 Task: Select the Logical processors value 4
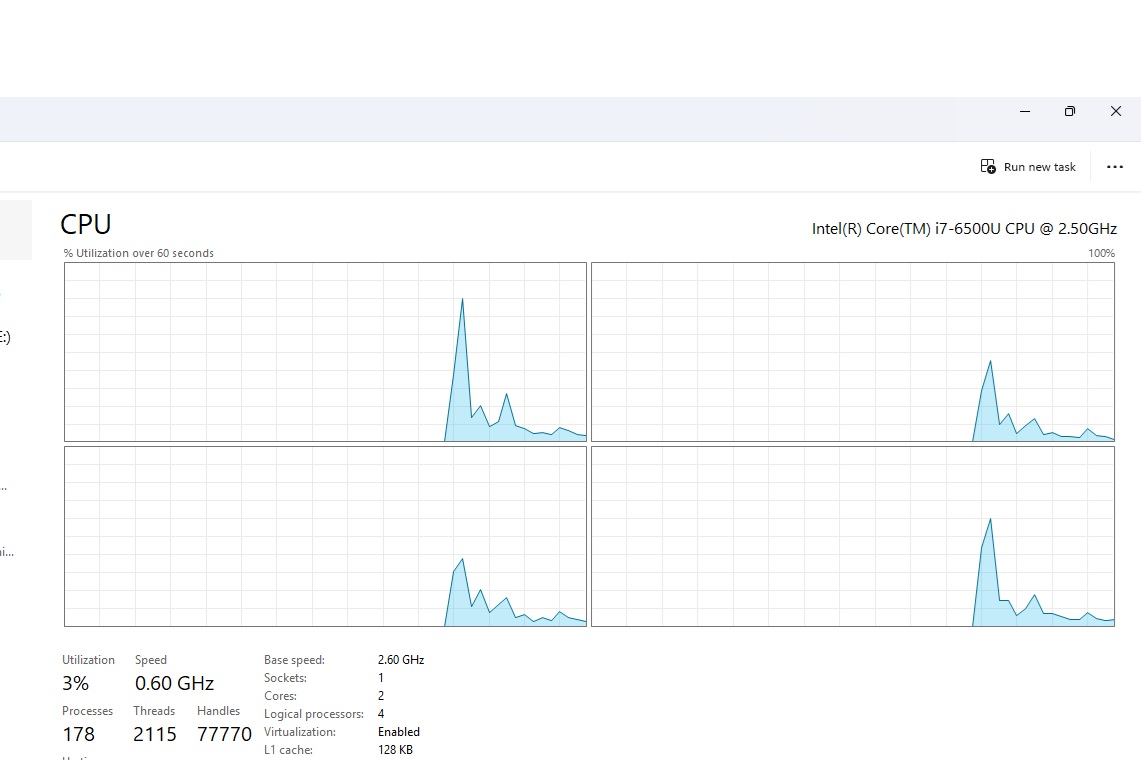point(381,713)
